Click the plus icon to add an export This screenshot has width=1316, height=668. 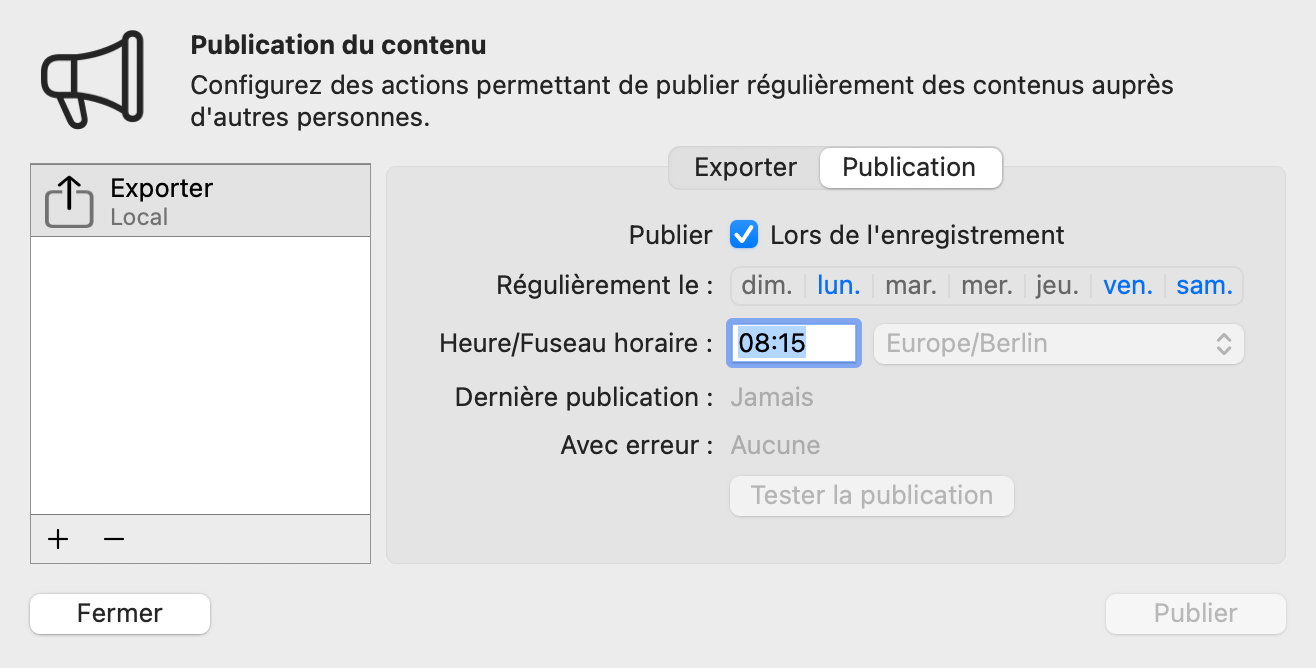coord(58,539)
